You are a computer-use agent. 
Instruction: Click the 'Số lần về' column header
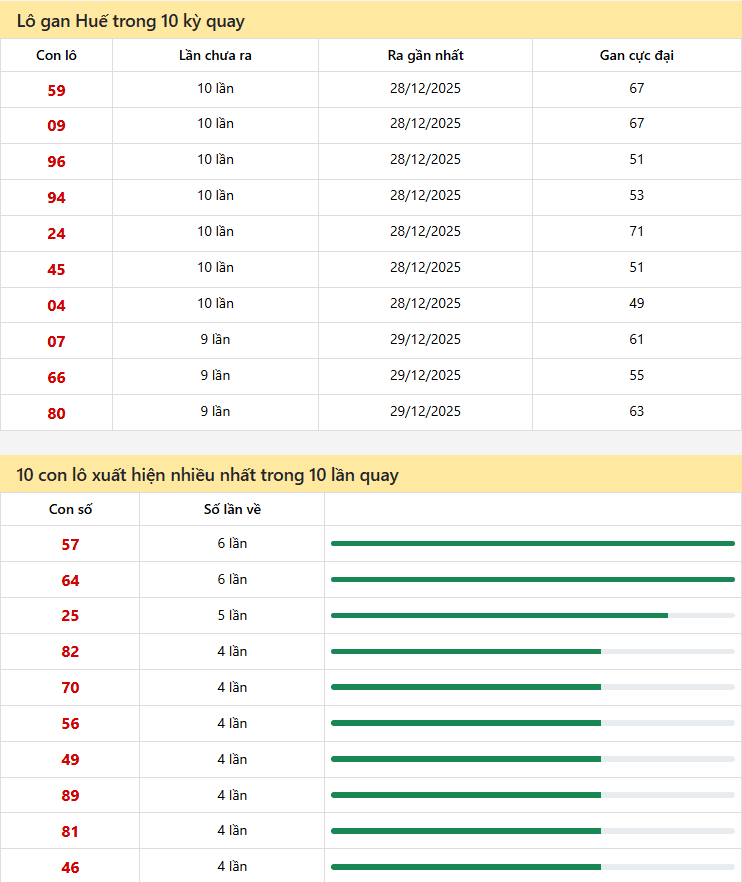[x=232, y=509]
